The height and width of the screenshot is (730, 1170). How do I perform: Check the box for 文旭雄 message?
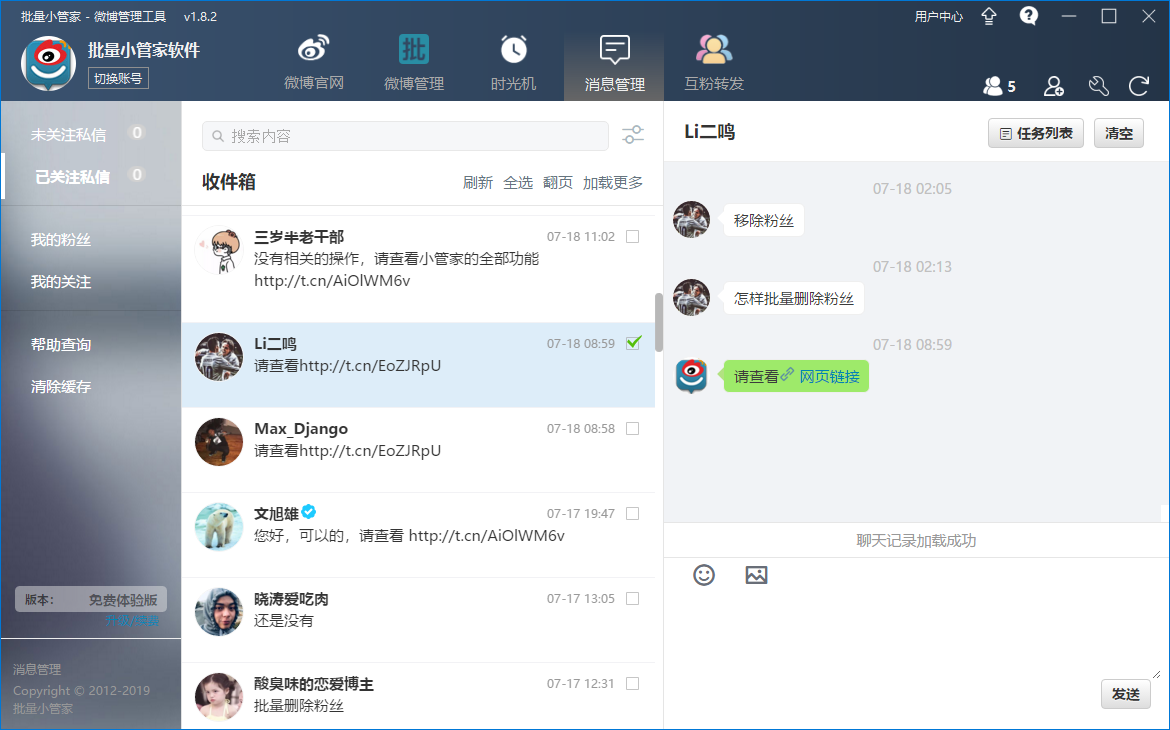click(633, 514)
